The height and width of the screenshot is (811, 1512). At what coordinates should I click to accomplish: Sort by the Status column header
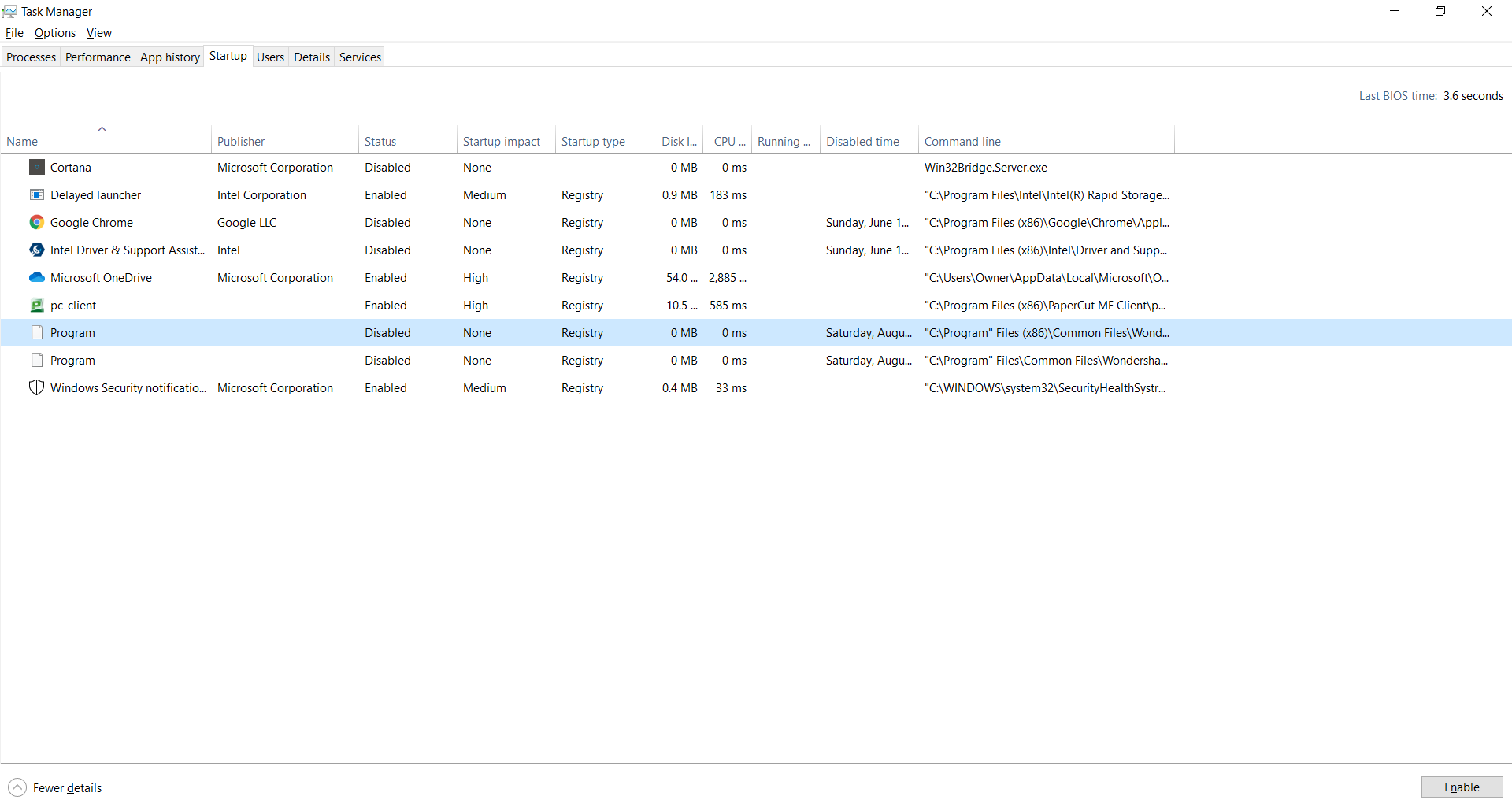point(408,139)
